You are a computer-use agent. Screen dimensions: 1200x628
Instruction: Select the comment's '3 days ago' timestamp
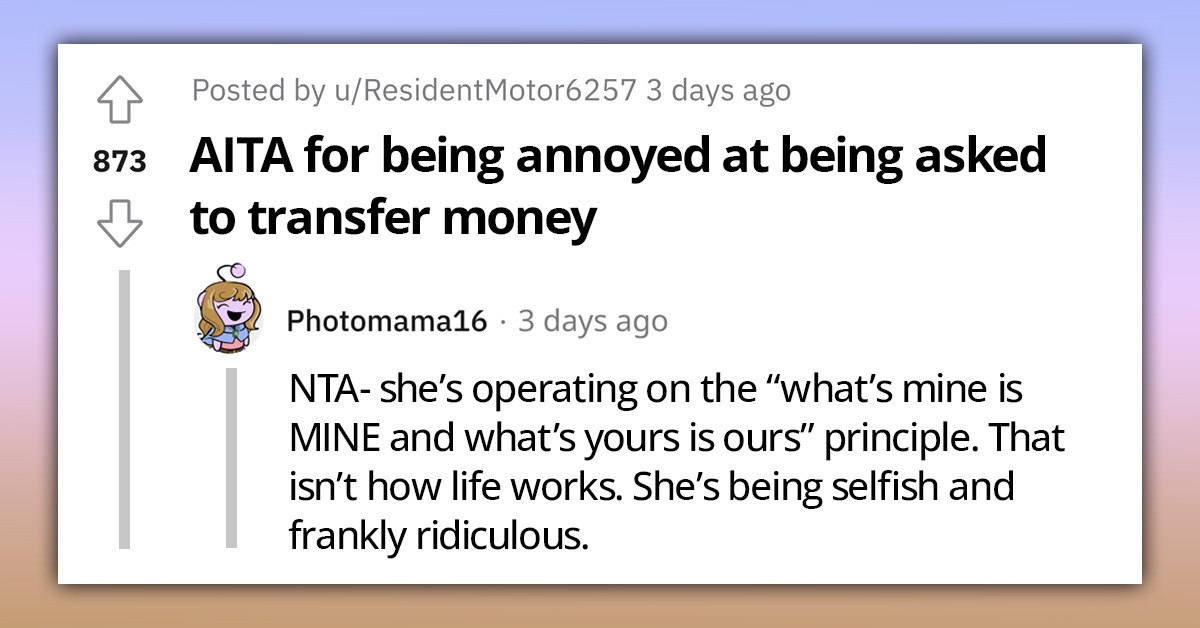pyautogui.click(x=592, y=321)
